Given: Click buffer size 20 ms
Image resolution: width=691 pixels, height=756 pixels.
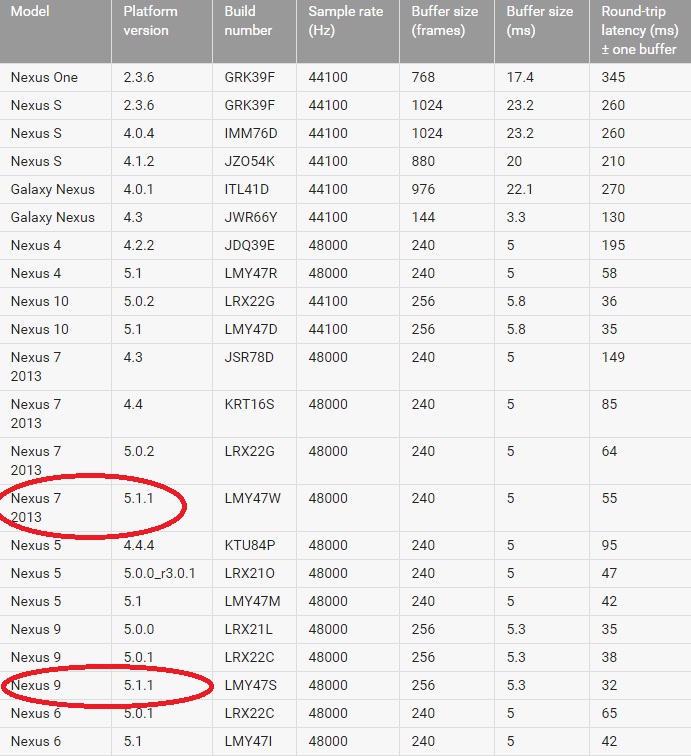Looking at the screenshot, I should coord(514,161).
